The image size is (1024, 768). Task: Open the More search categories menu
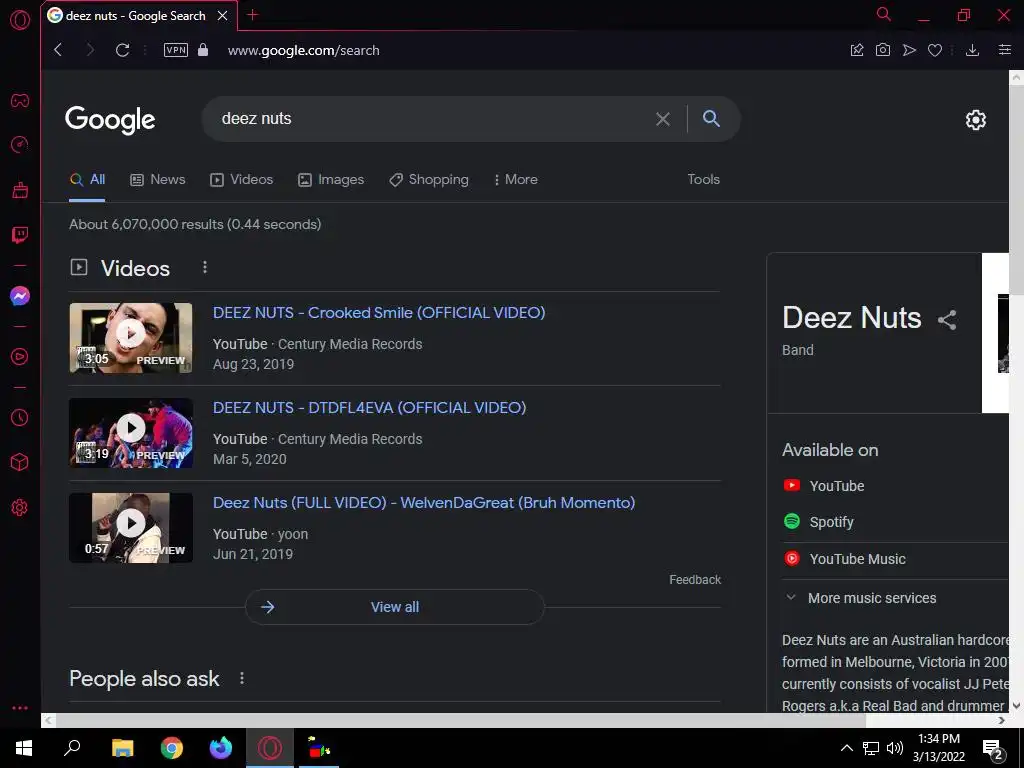[x=516, y=180]
